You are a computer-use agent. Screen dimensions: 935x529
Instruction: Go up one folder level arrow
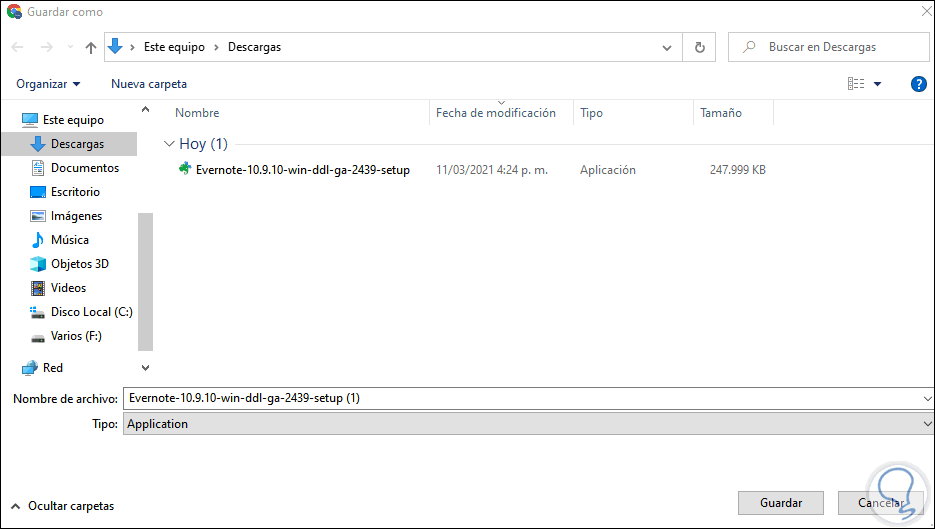pos(91,48)
